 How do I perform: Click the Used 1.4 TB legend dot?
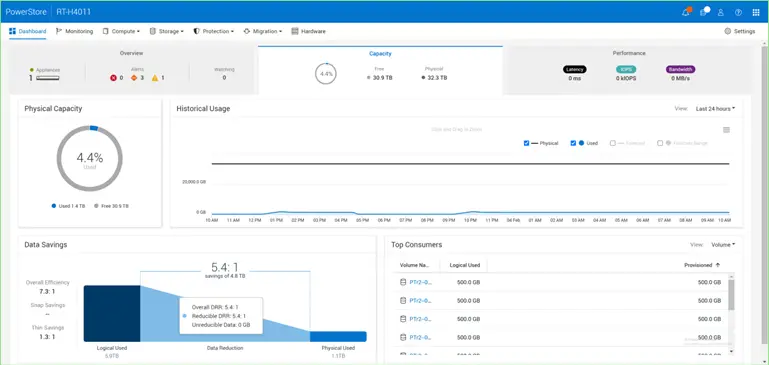click(x=53, y=206)
